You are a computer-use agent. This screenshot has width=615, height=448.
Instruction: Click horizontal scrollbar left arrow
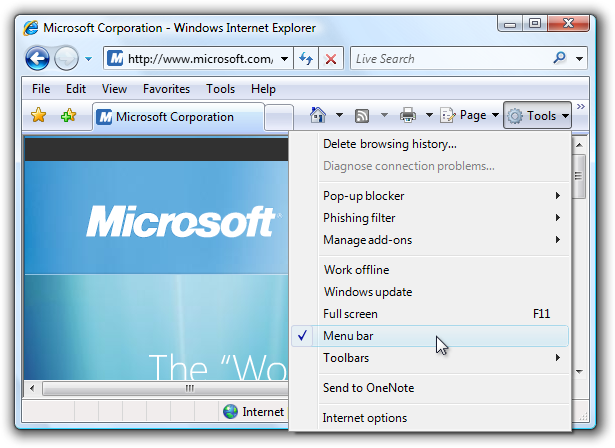coord(32,388)
